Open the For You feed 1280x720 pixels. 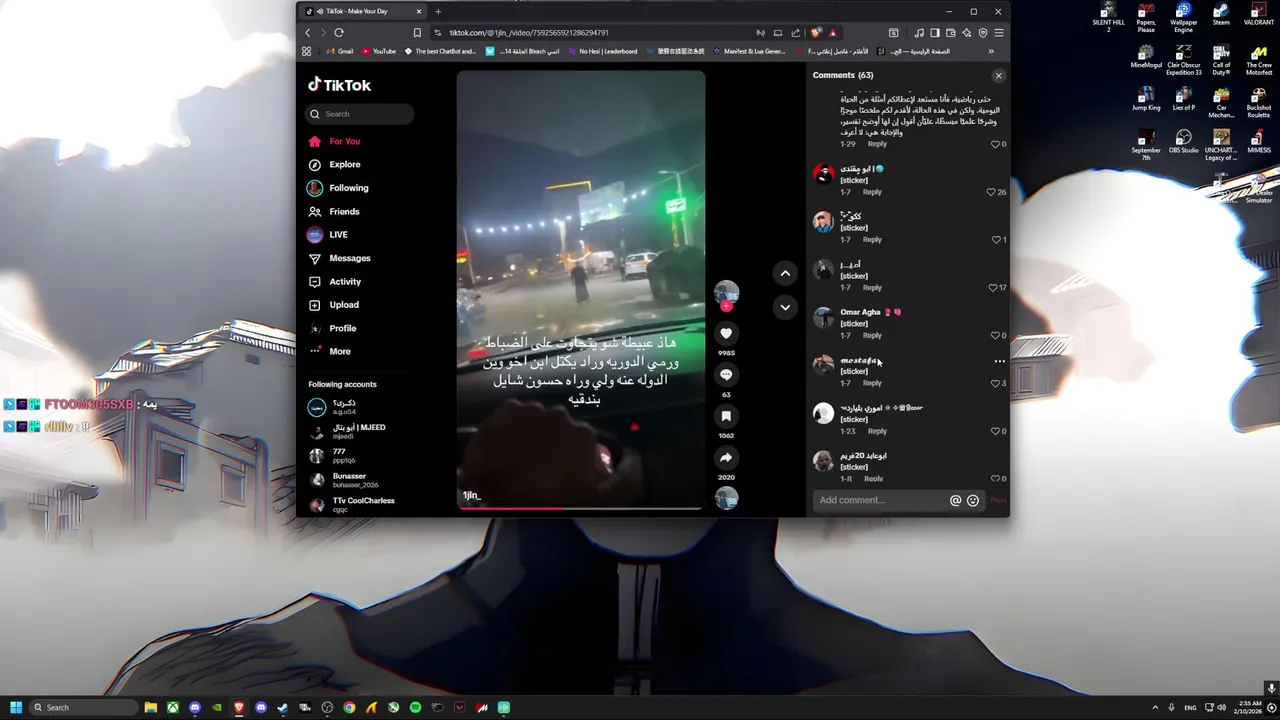tap(335, 141)
